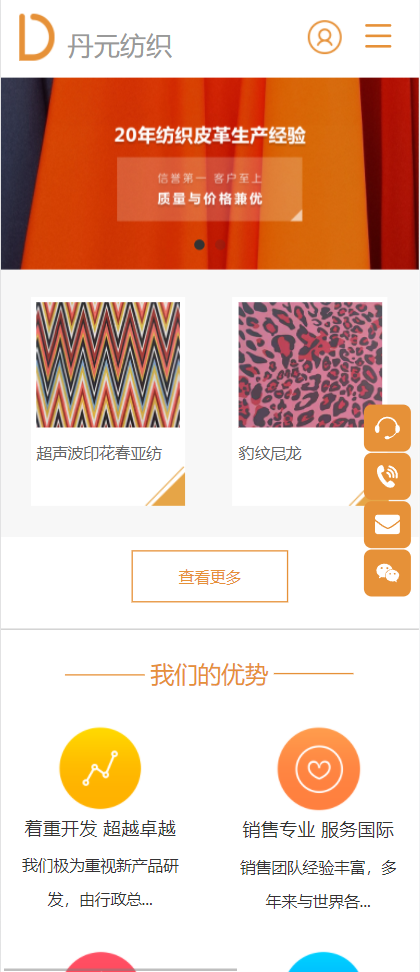Image resolution: width=420 pixels, height=972 pixels.
Task: Open 着重开发 超越卓越 heading
Action: tap(100, 829)
